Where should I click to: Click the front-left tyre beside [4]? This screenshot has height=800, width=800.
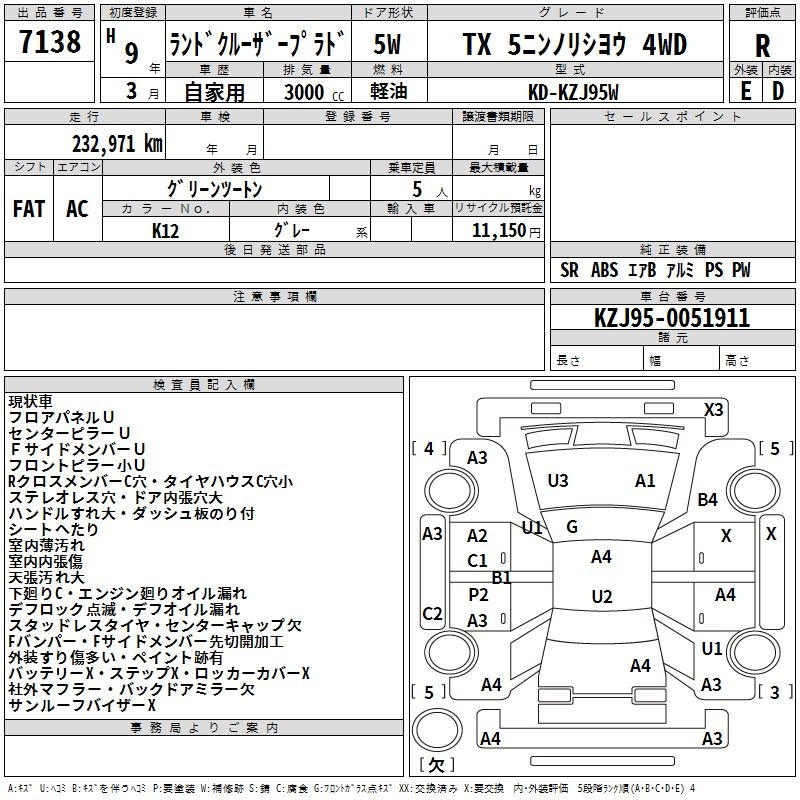tap(452, 491)
